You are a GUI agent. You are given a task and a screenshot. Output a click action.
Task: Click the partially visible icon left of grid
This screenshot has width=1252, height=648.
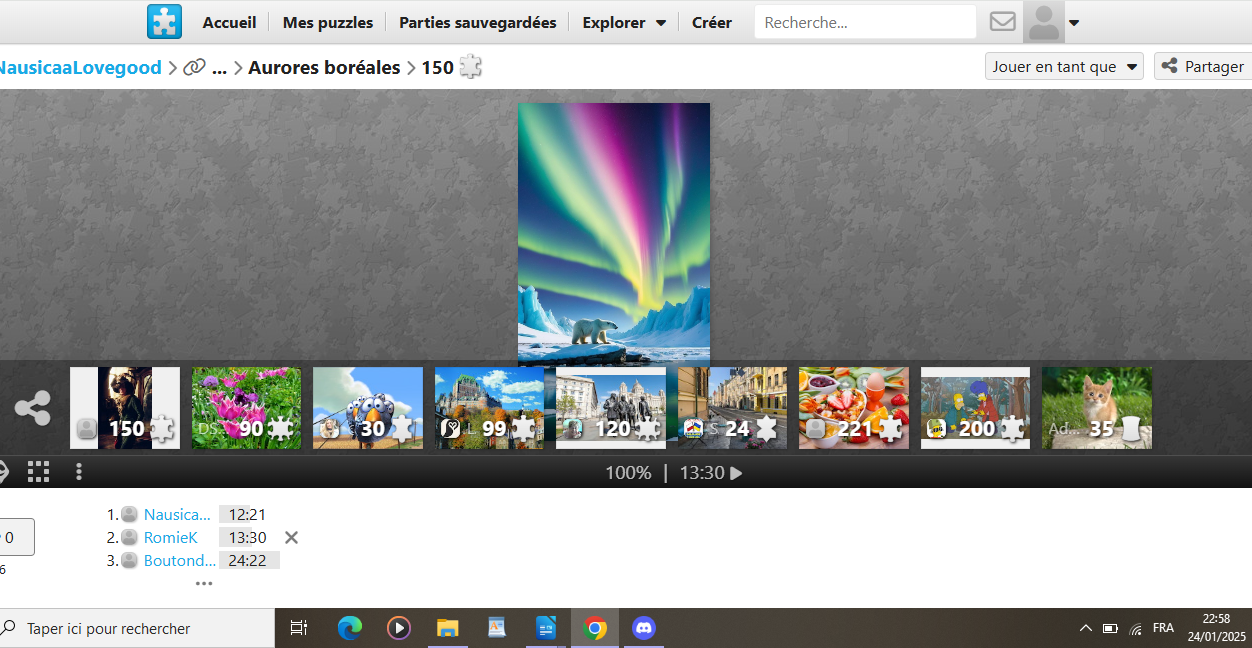4,472
